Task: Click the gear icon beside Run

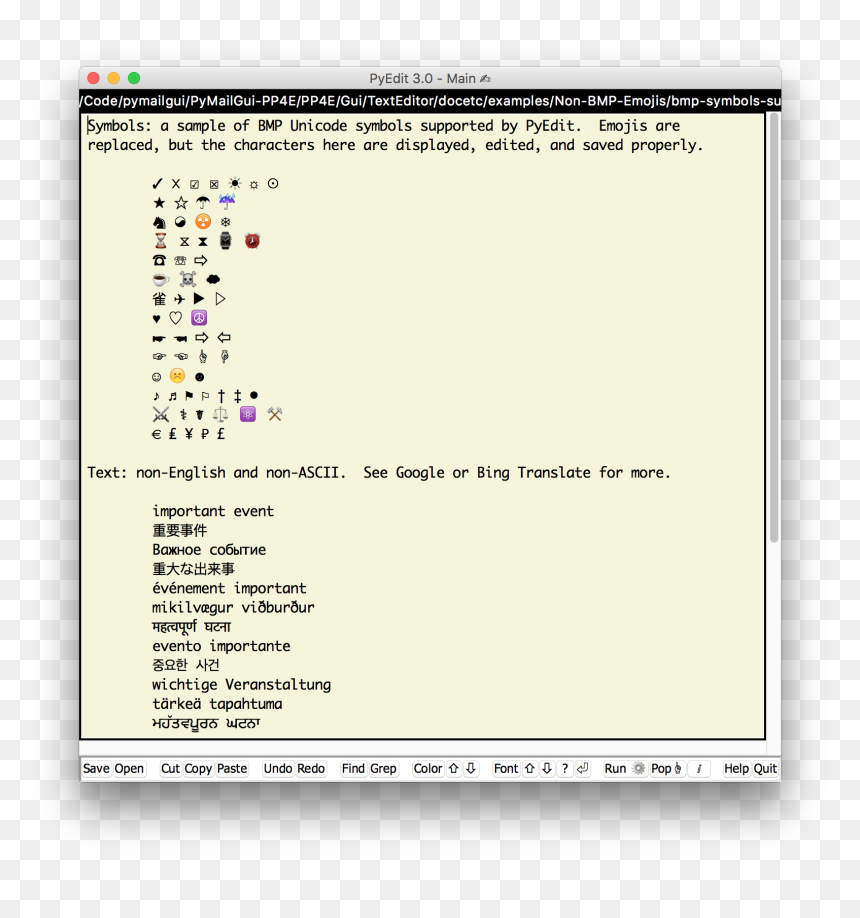Action: pos(639,769)
